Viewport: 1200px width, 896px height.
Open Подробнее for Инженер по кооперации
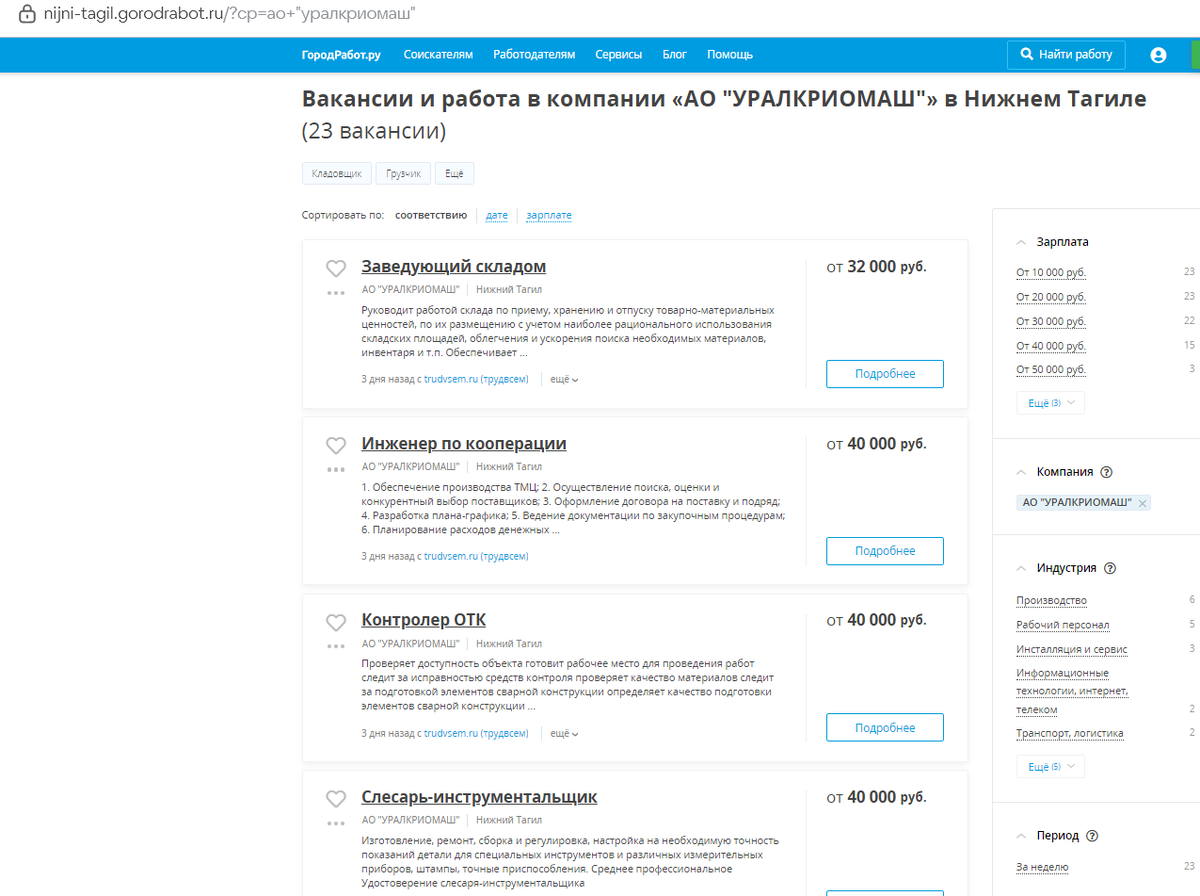pos(885,551)
